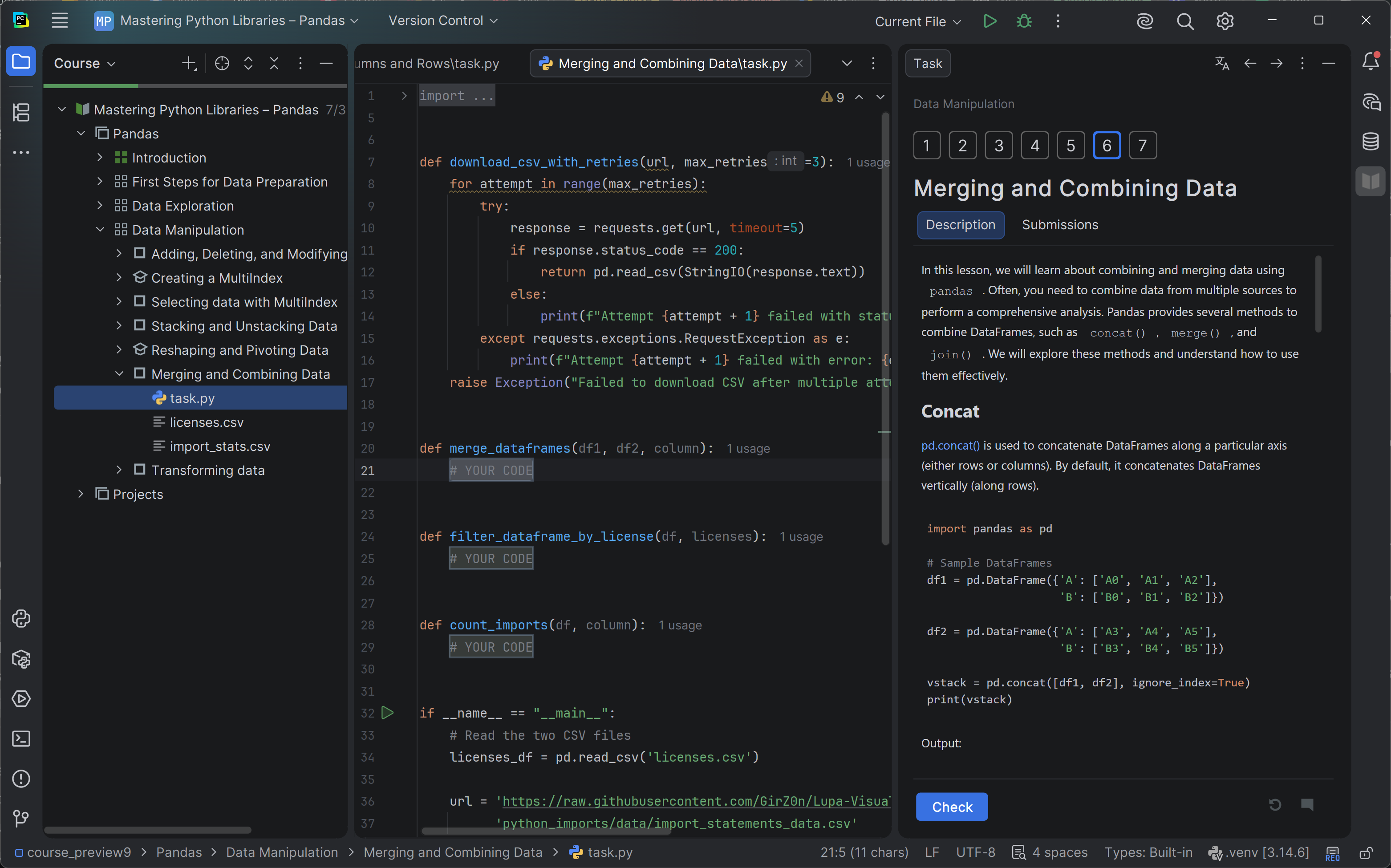Open the Description tab

click(x=961, y=225)
